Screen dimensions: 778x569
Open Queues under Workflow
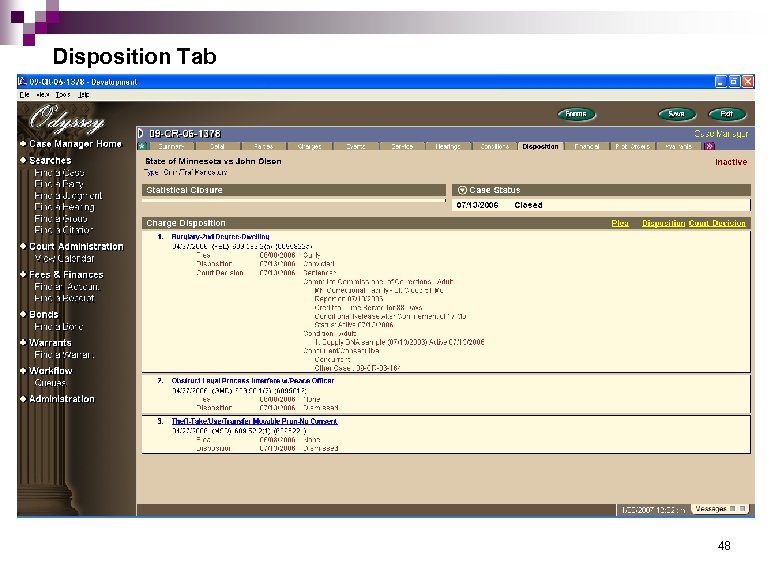click(x=50, y=382)
